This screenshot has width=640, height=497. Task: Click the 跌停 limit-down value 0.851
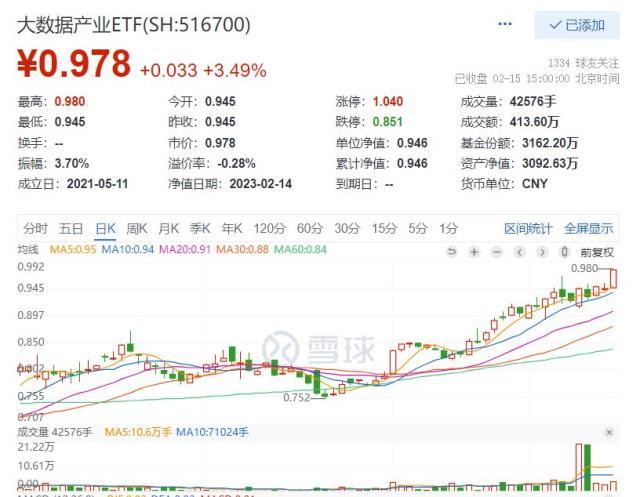click(x=387, y=122)
